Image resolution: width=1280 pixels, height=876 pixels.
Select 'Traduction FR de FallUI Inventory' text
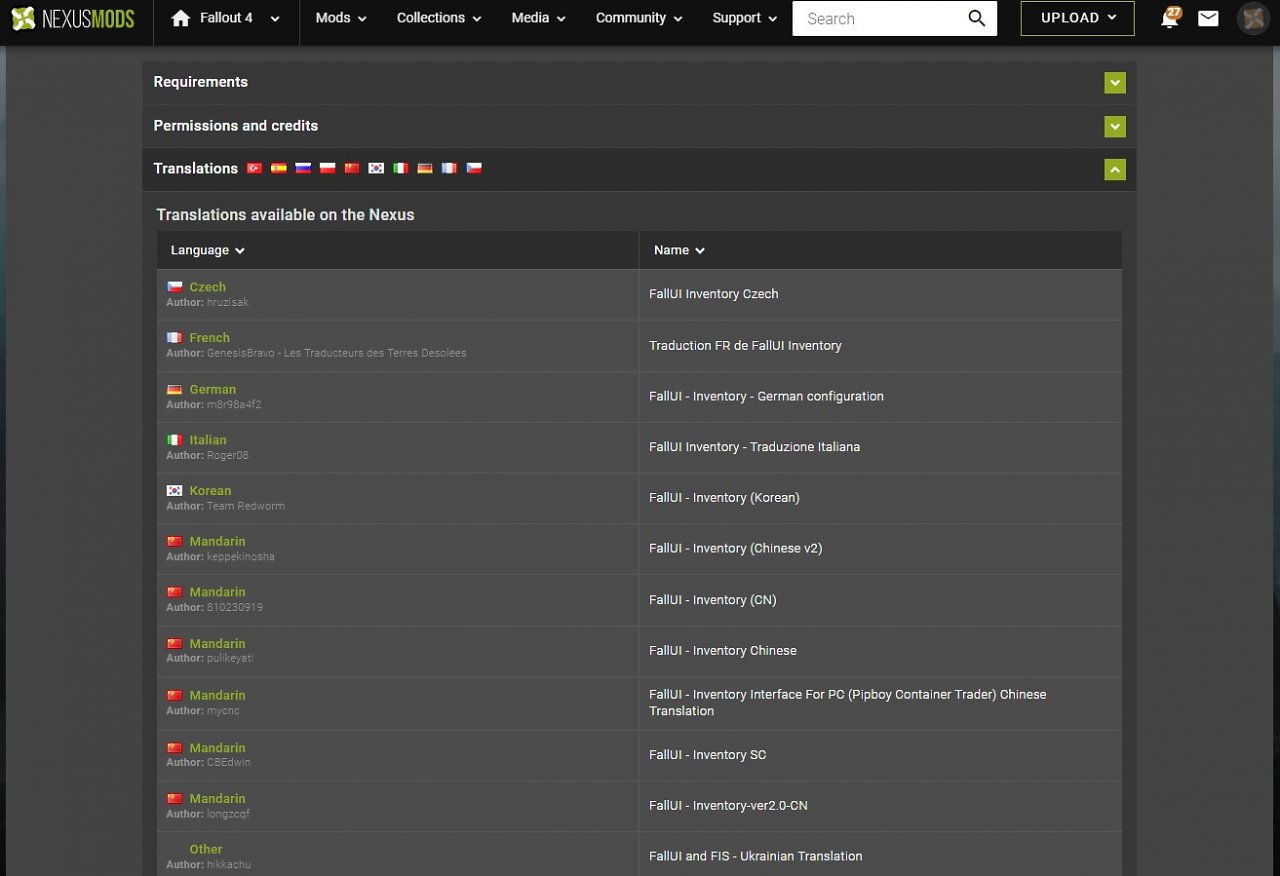[x=745, y=346]
